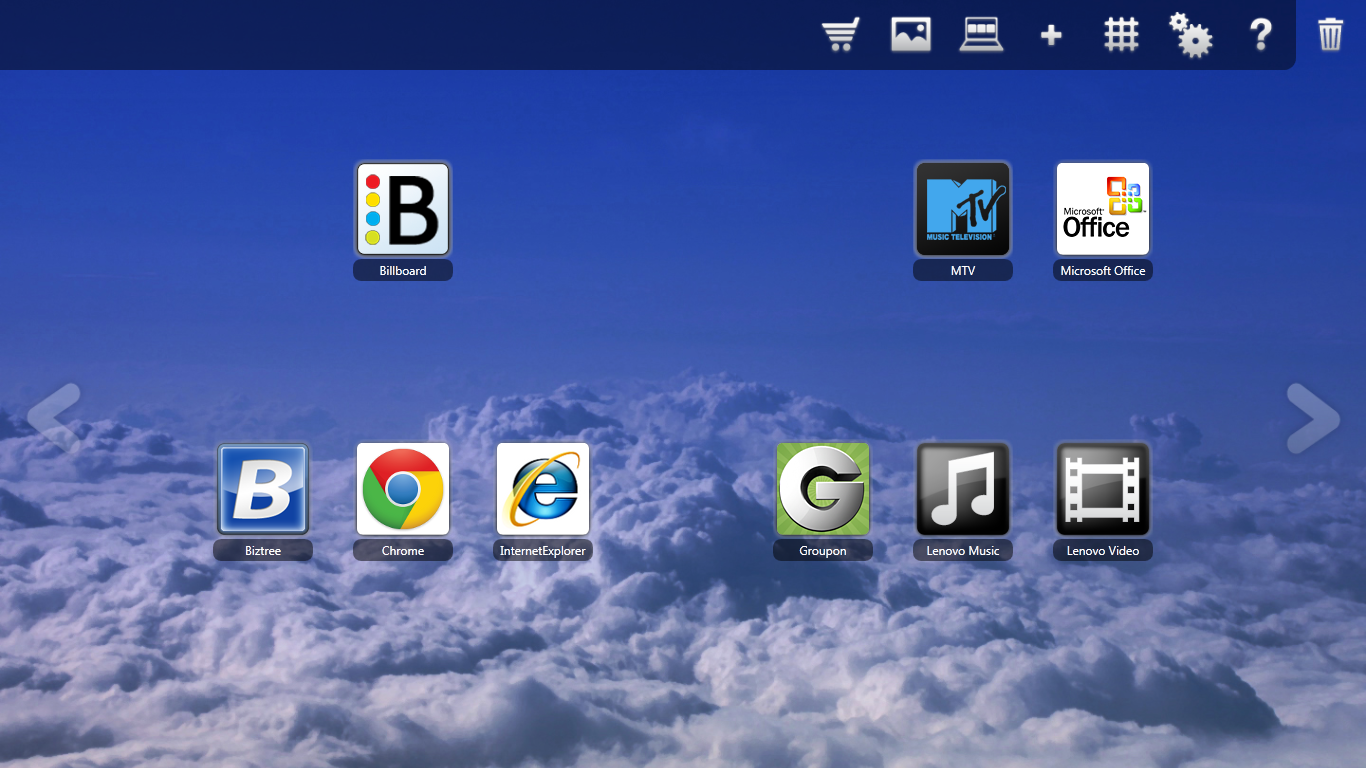This screenshot has height=768, width=1366.
Task: Click the InternetExplorer text label
Action: tap(543, 551)
